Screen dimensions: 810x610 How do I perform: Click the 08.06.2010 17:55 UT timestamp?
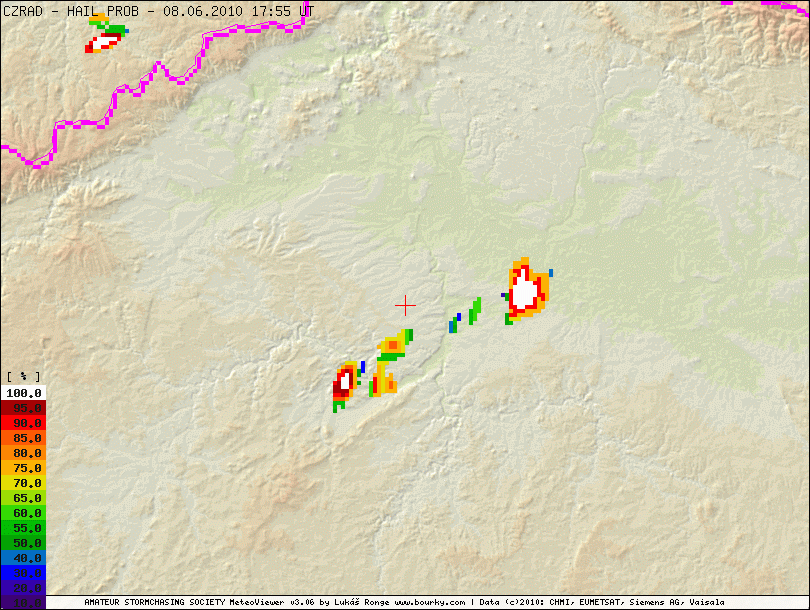(x=238, y=11)
